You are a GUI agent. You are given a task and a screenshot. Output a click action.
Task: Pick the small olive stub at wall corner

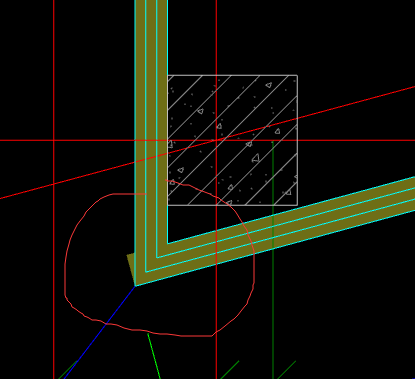(131, 268)
